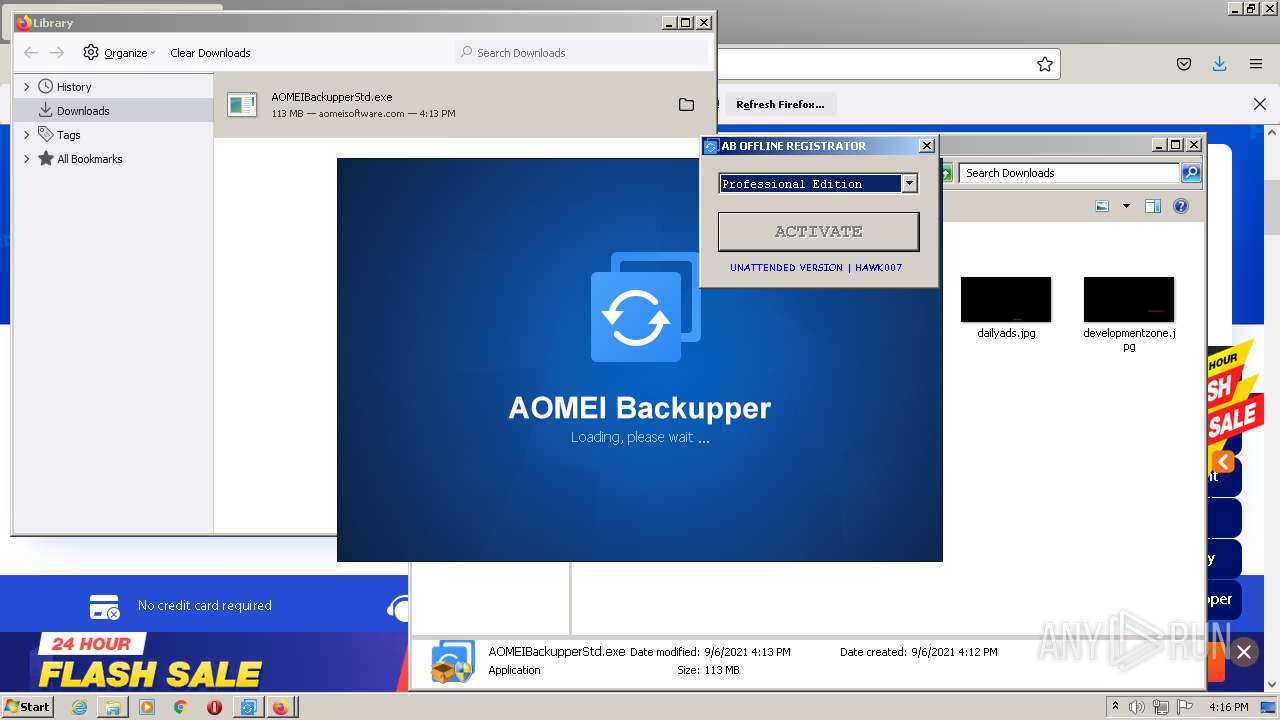The image size is (1280, 720).
Task: Select History in Library sidebar
Action: point(74,87)
